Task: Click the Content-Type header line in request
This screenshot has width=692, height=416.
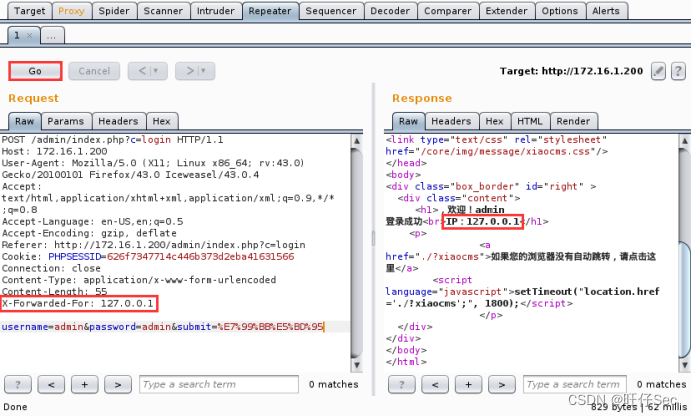Action: (139, 280)
